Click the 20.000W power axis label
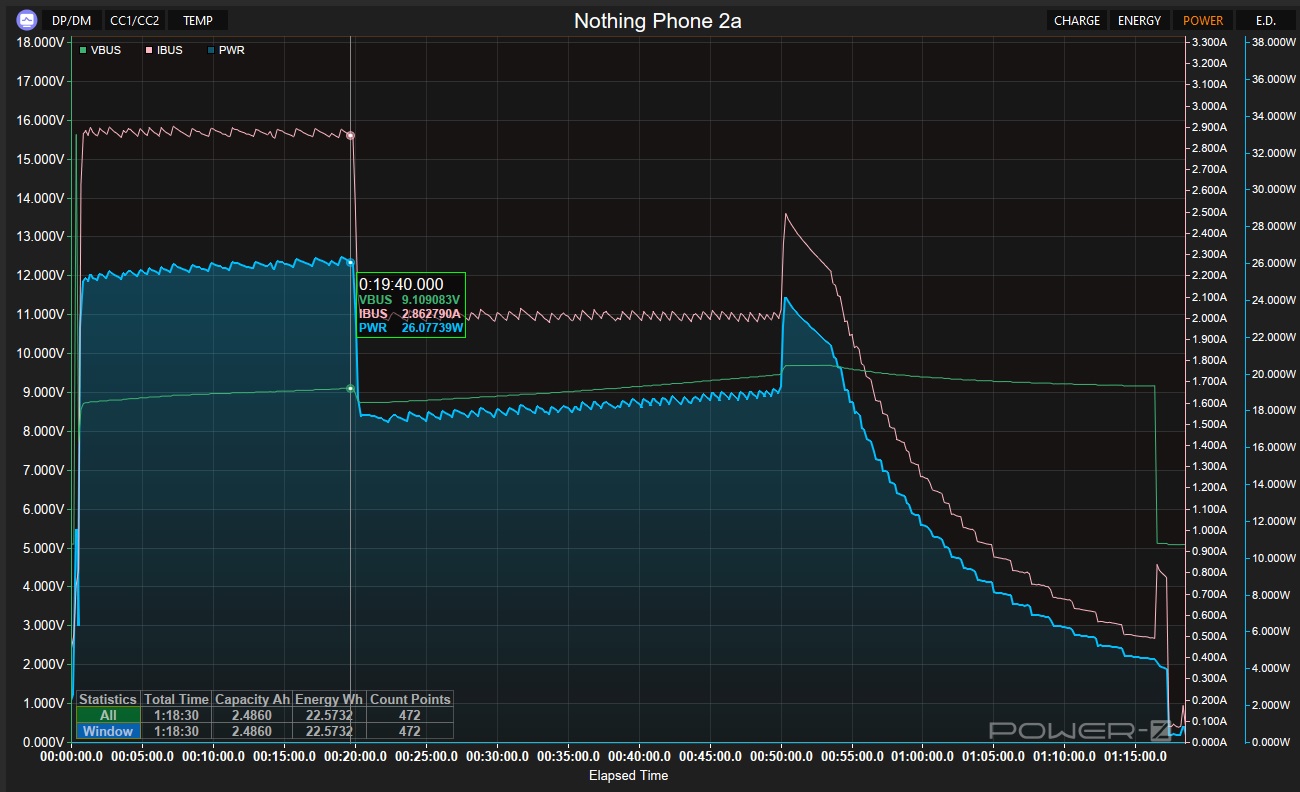This screenshot has height=792, width=1300. [x=1273, y=374]
